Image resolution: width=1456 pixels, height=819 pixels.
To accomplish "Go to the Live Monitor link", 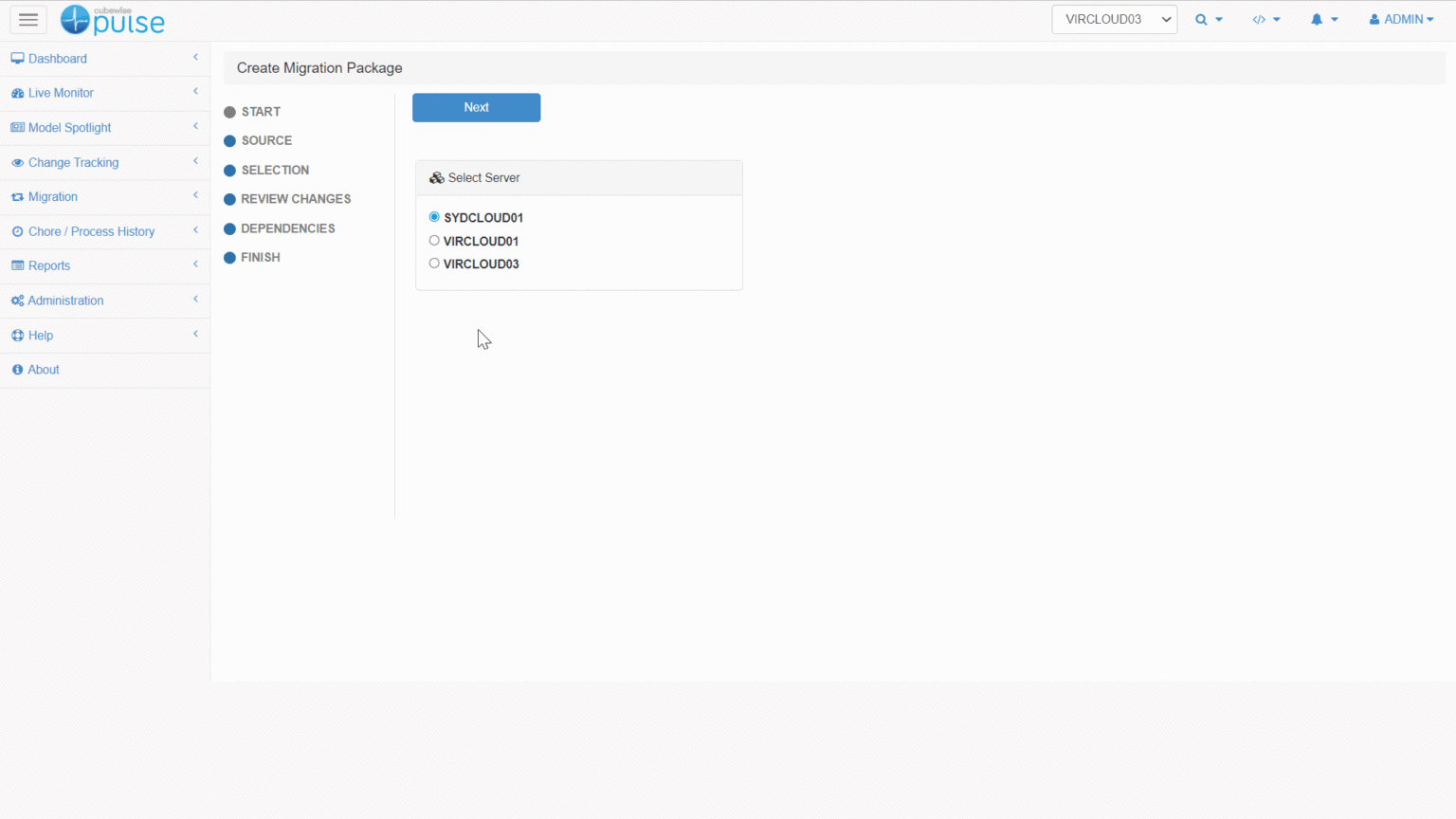I will 61,93.
